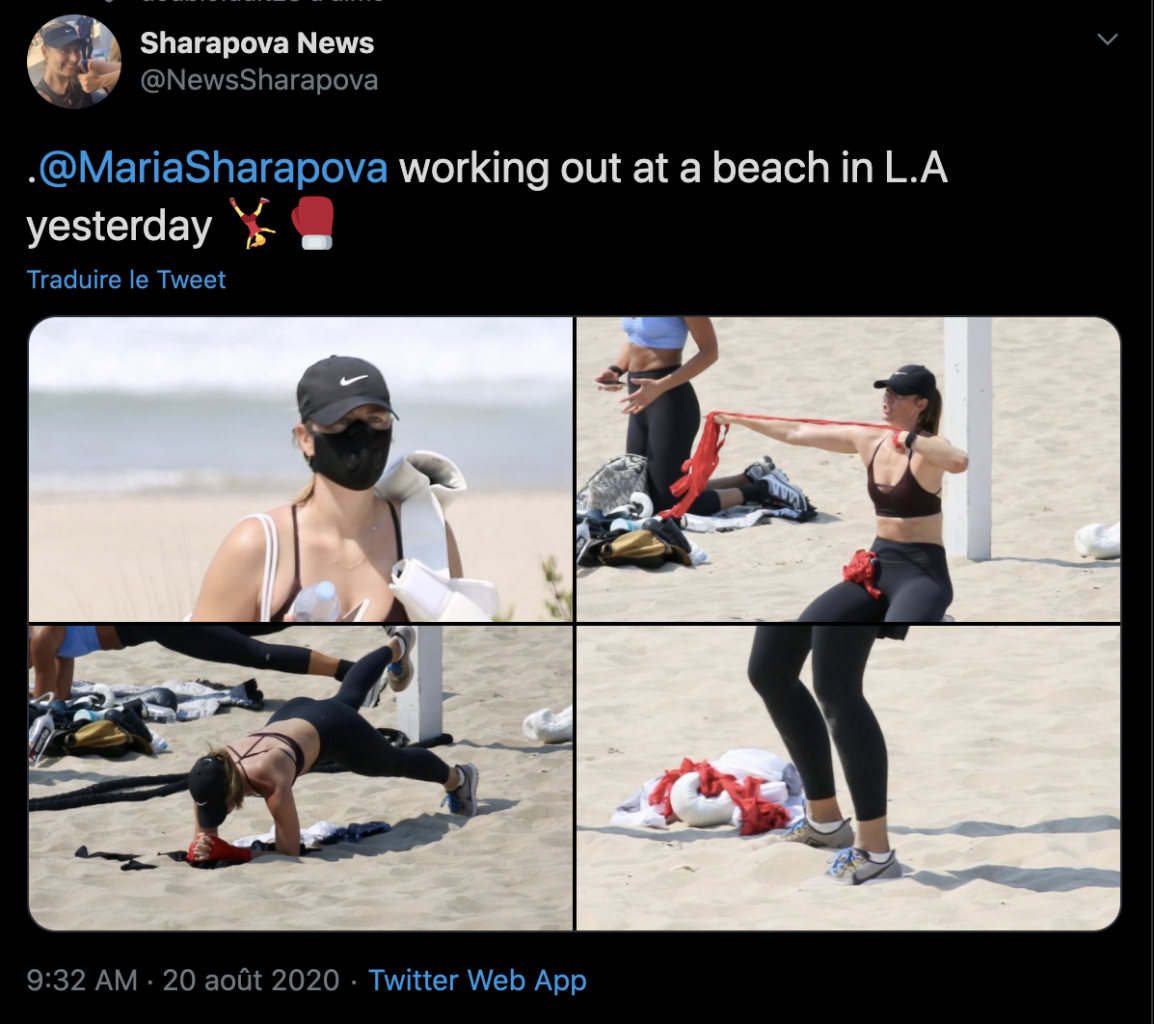Open the squat legs photo thumbnail
The height and width of the screenshot is (1024, 1154).
click(x=848, y=777)
